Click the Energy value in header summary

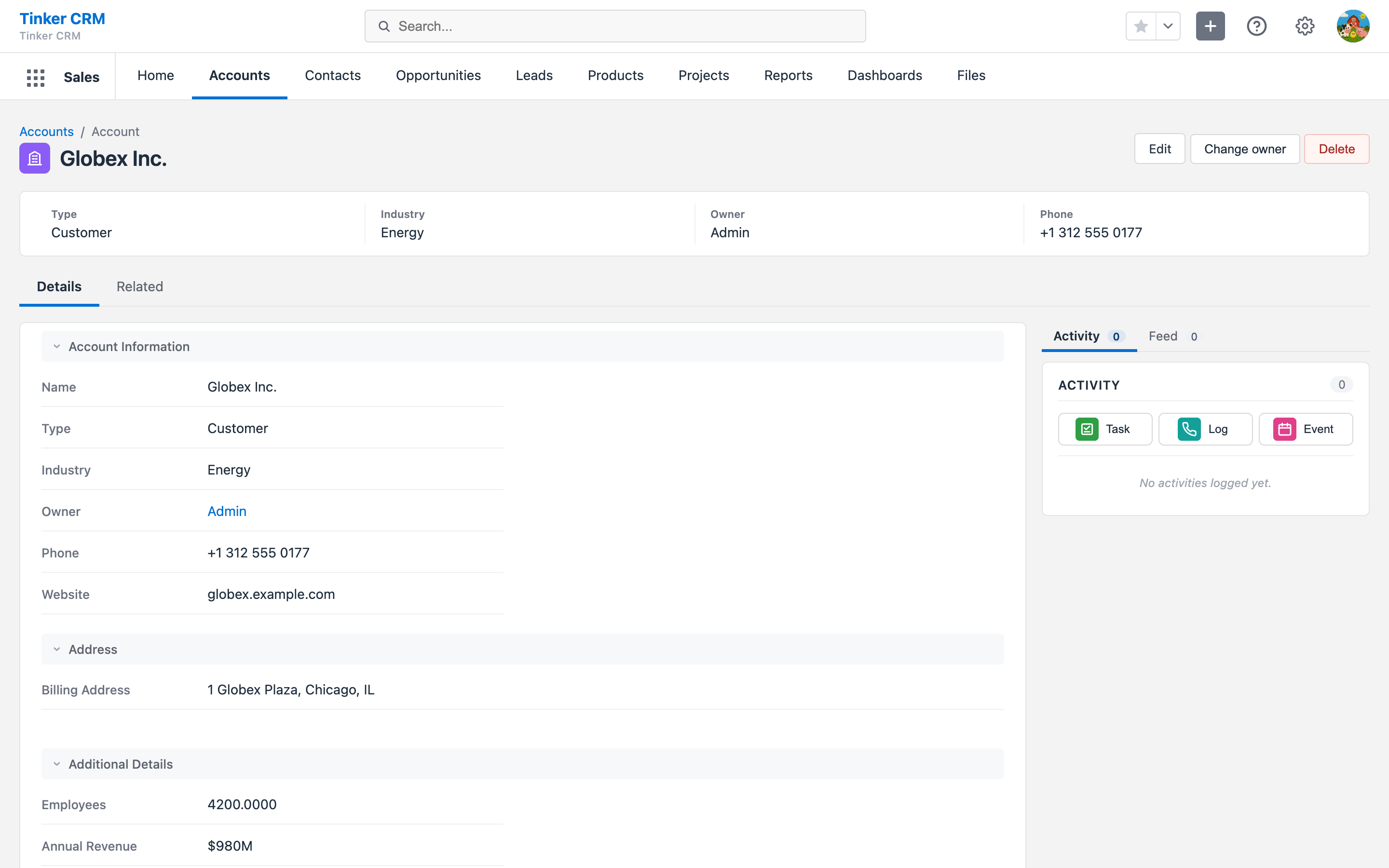coord(402,233)
